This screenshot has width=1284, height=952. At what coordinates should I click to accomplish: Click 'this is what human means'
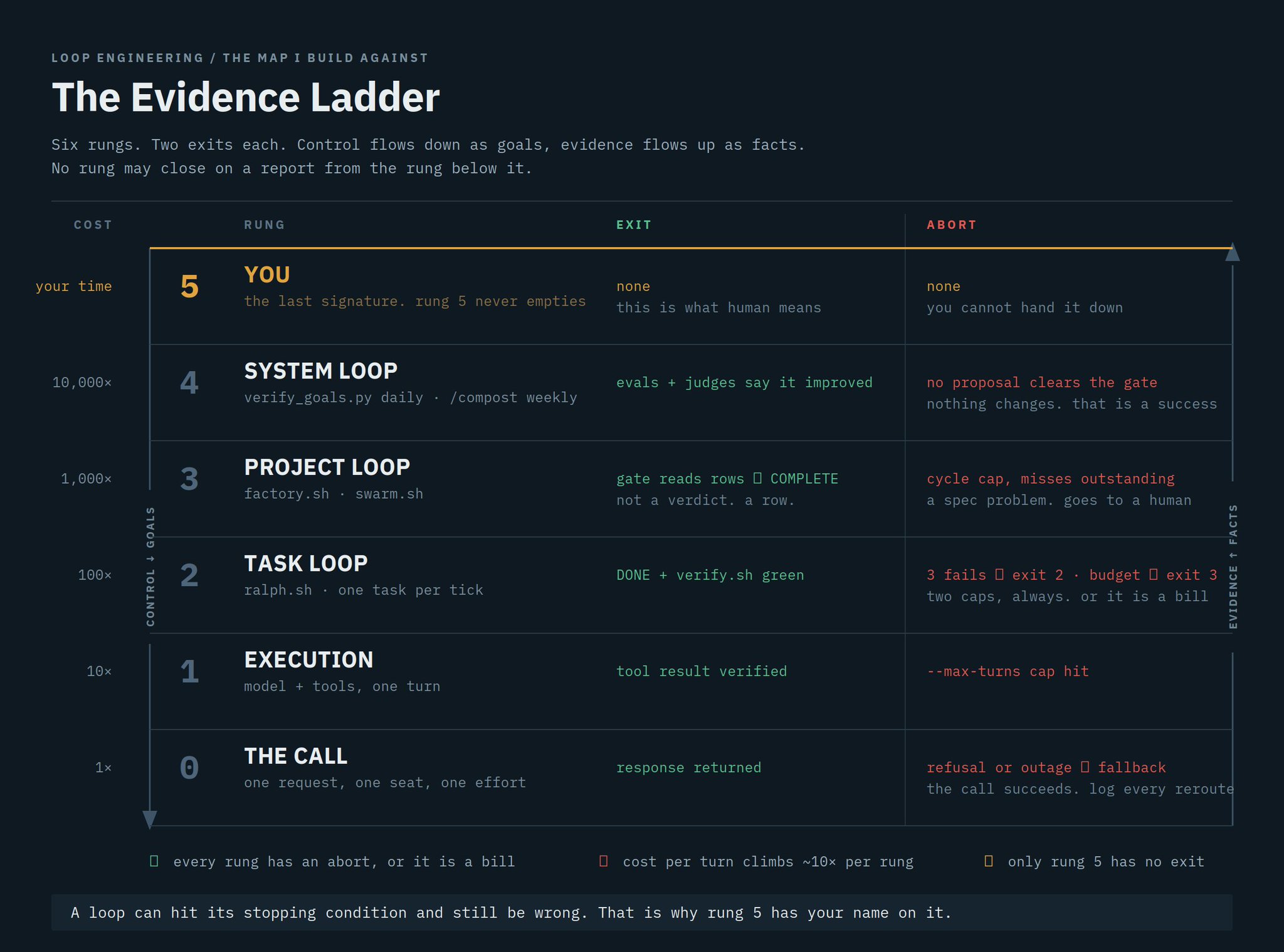(718, 308)
